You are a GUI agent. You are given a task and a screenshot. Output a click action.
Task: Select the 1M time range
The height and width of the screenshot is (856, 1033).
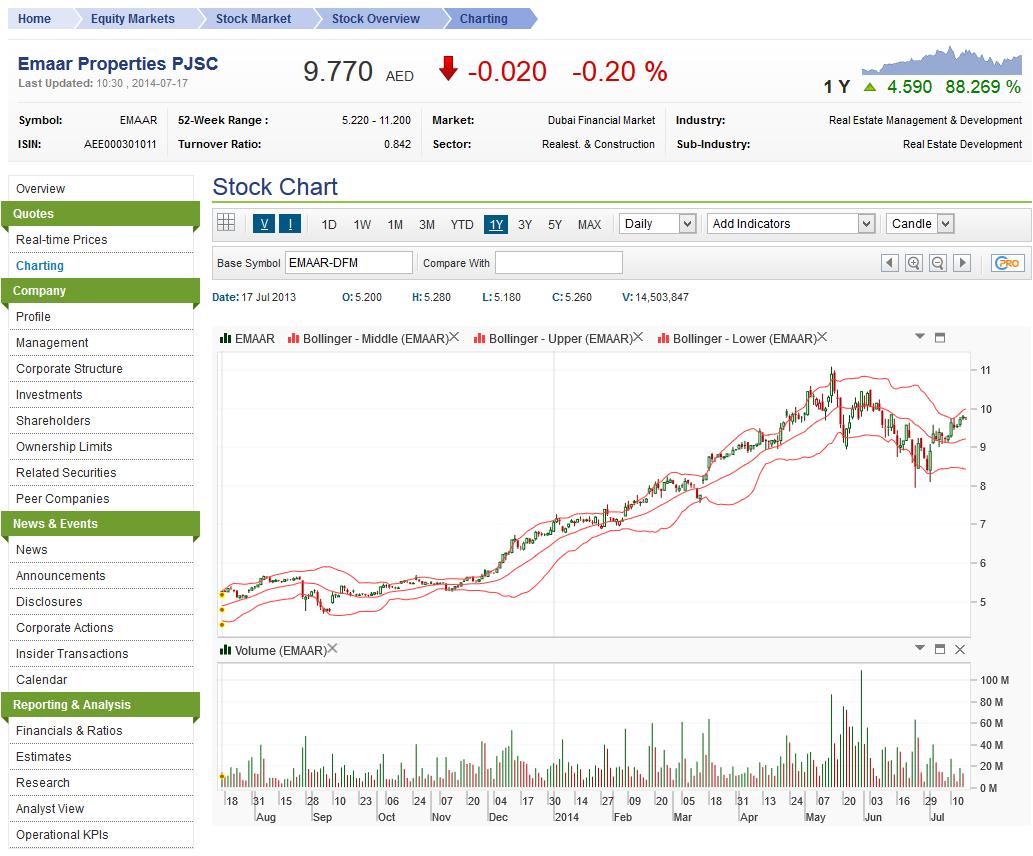click(395, 225)
